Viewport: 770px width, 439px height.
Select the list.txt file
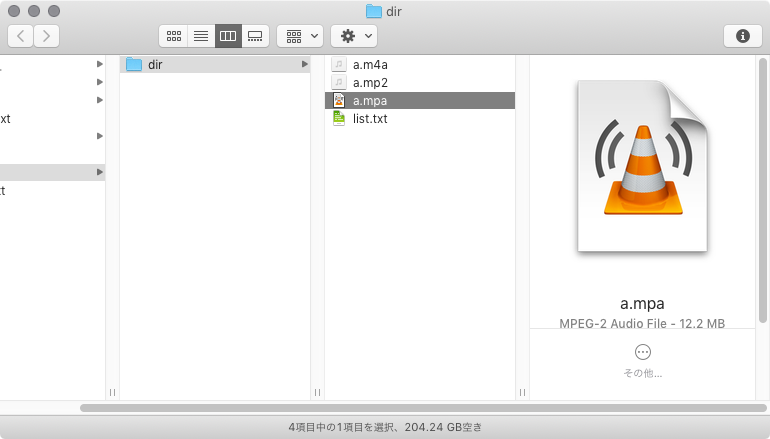coord(370,119)
